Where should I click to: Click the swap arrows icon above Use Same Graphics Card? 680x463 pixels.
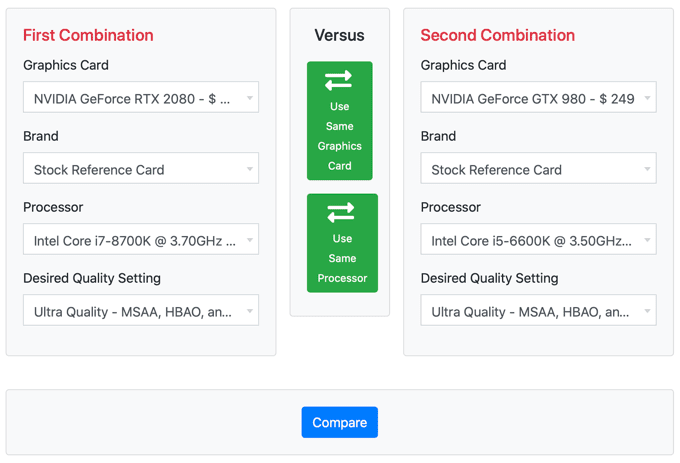coord(339,79)
